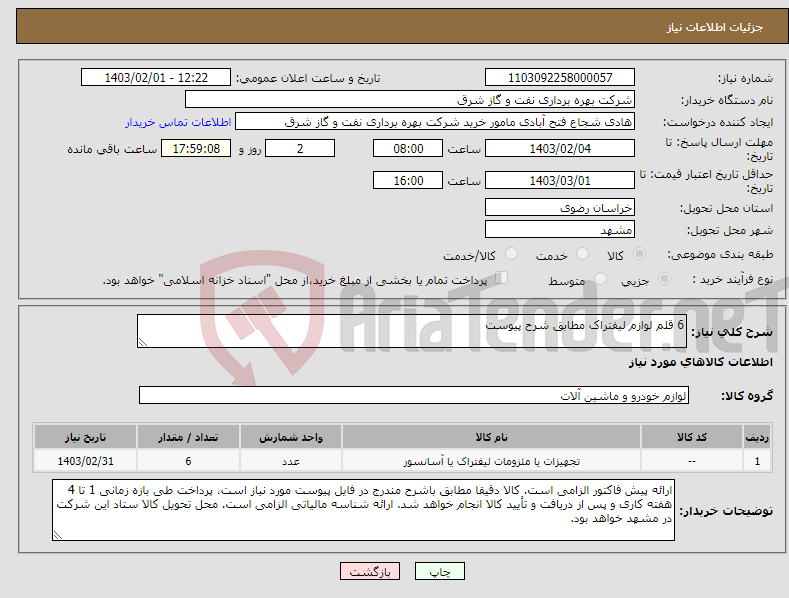
Task: Click the unit cell عدد
Action: coord(291,461)
